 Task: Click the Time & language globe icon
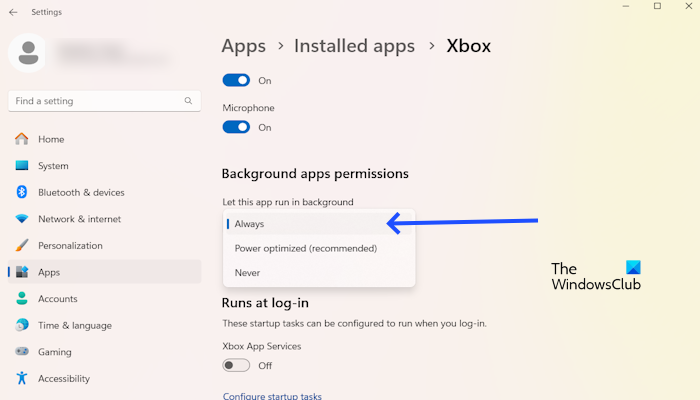point(21,325)
